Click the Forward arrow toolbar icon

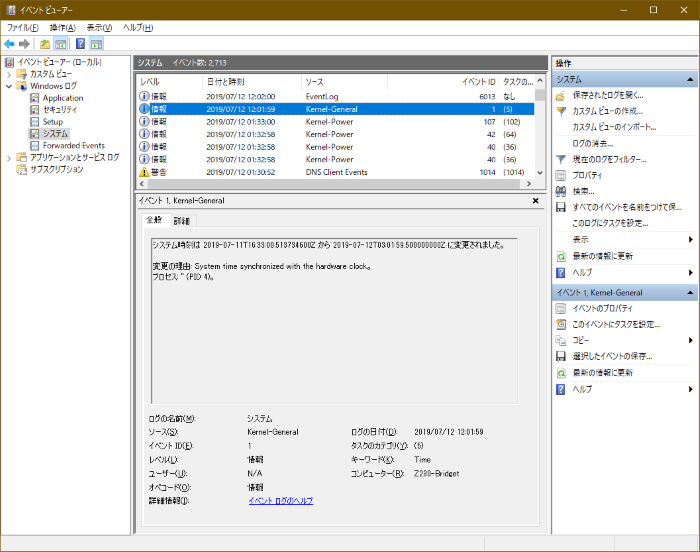25,44
